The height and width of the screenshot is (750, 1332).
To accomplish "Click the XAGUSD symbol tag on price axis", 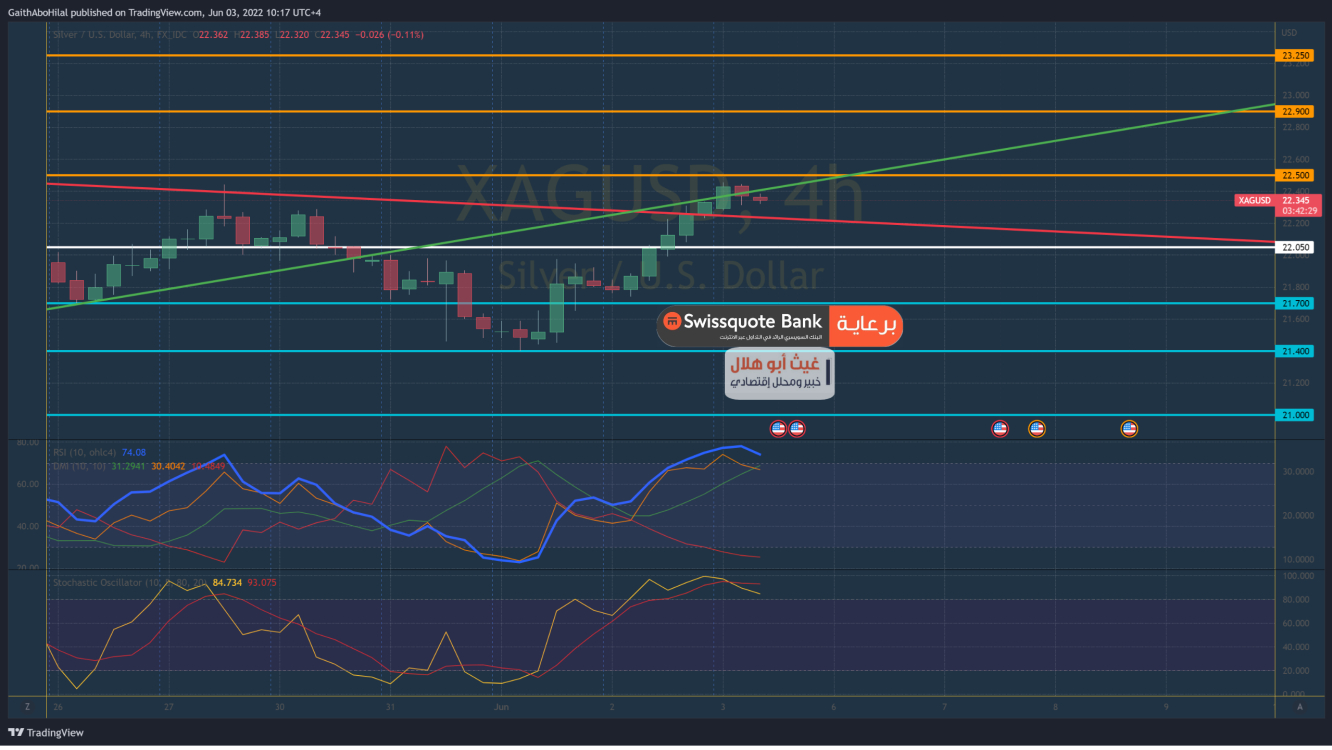I will point(1255,200).
